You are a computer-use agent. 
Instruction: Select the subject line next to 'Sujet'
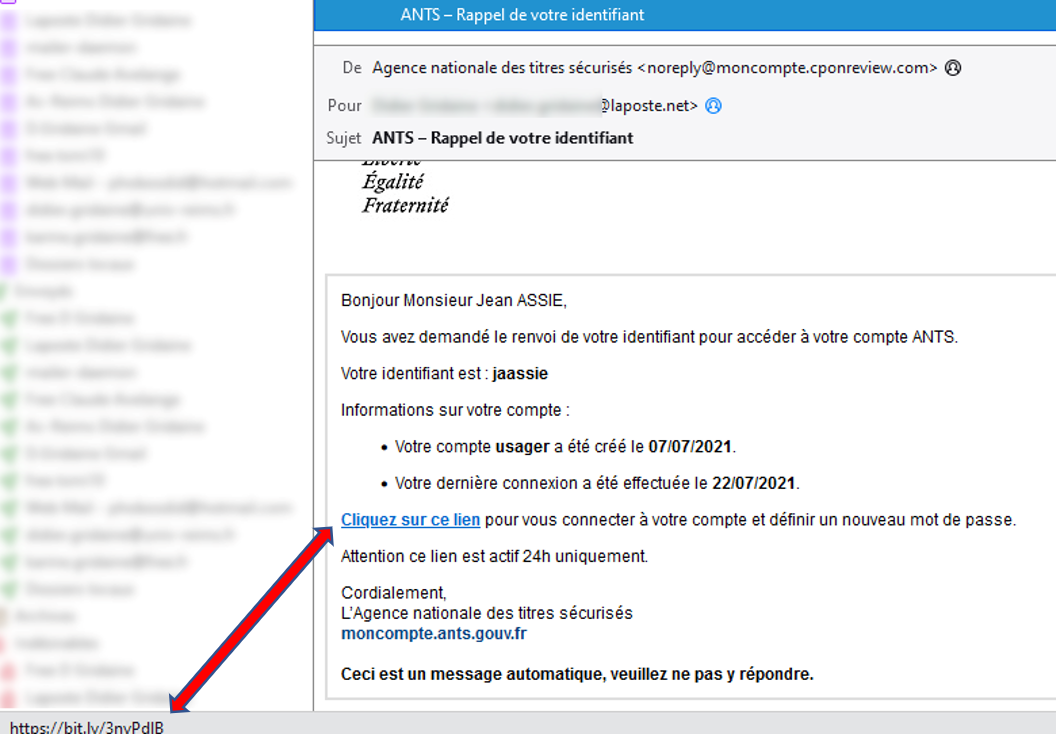(502, 138)
